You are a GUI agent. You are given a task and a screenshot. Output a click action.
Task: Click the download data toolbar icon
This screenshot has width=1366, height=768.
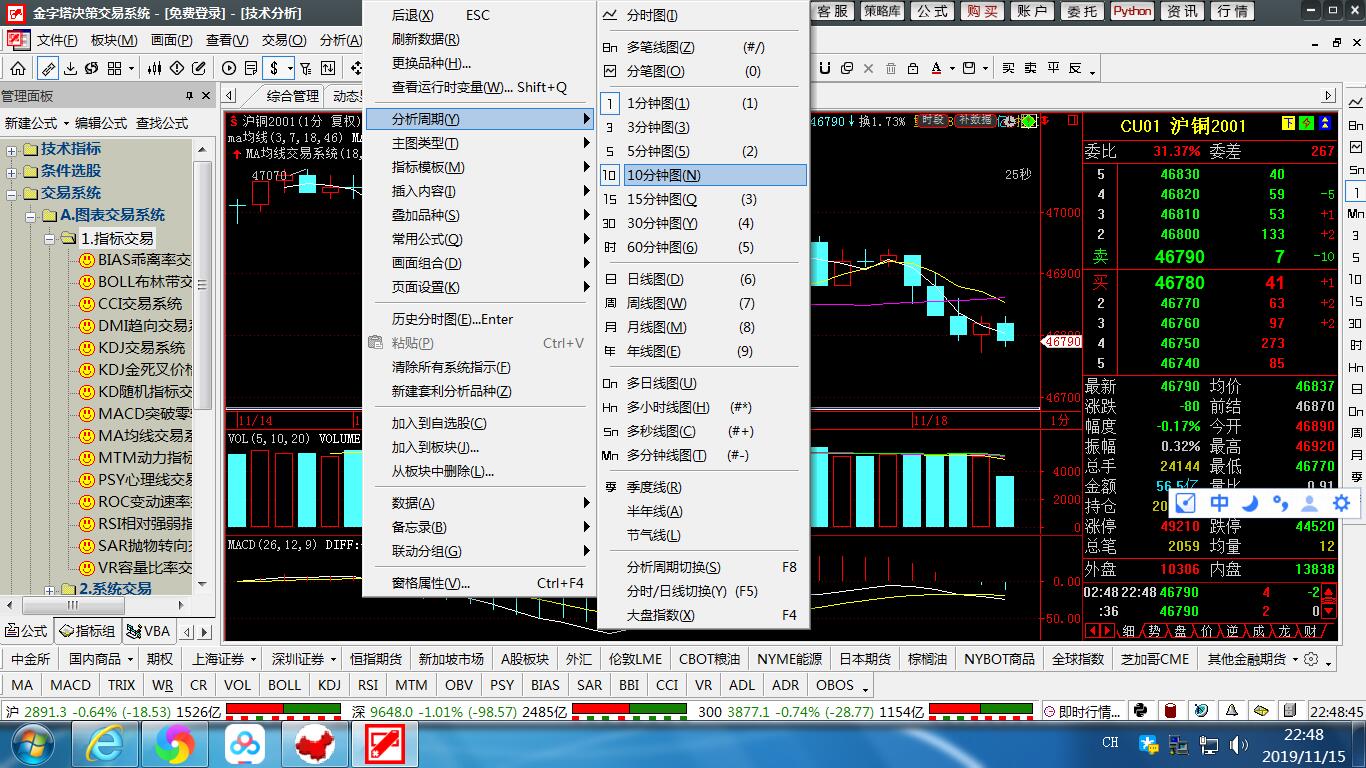71,68
